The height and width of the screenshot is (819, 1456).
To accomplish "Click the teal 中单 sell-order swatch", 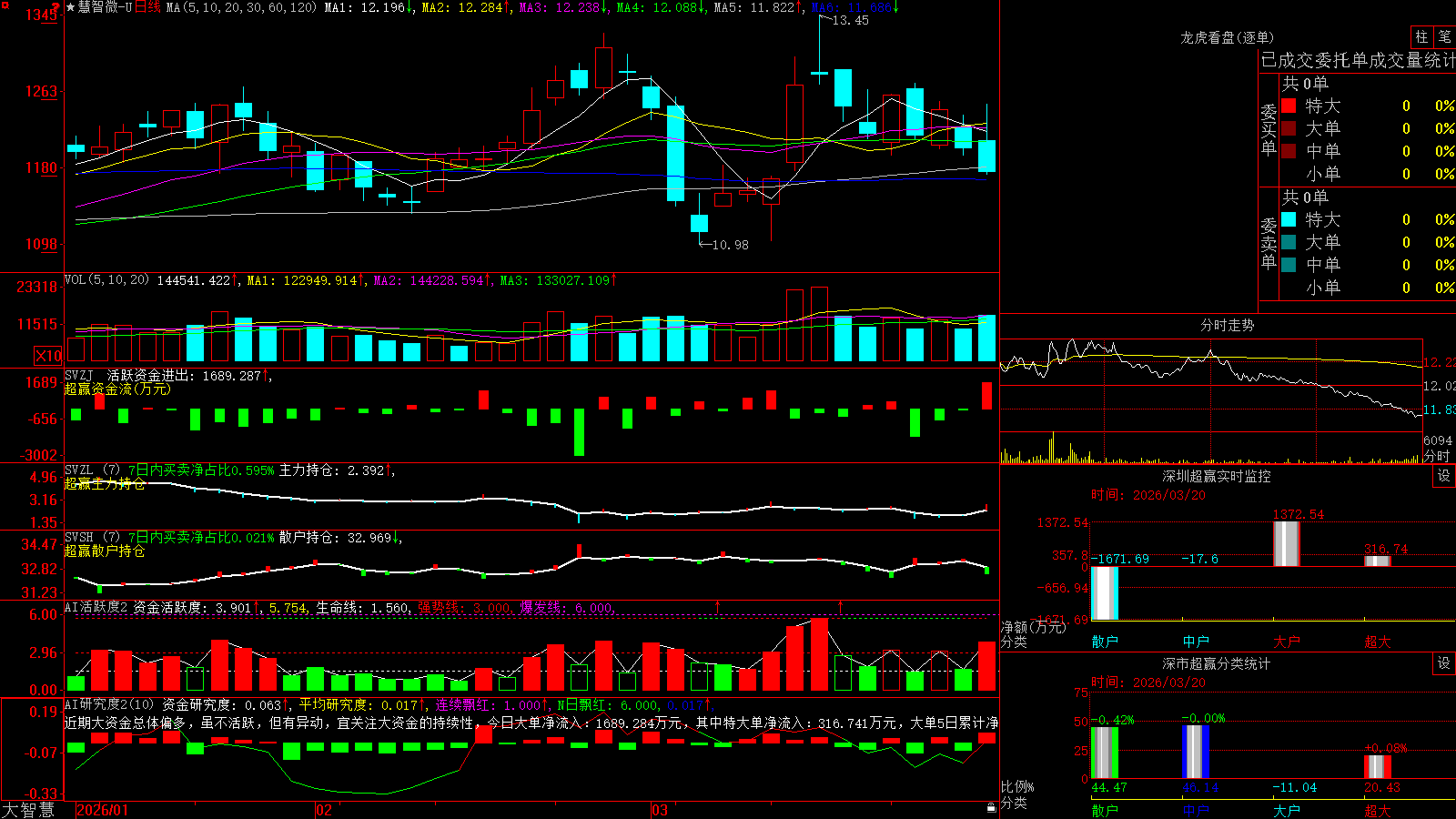I will tap(1289, 265).
